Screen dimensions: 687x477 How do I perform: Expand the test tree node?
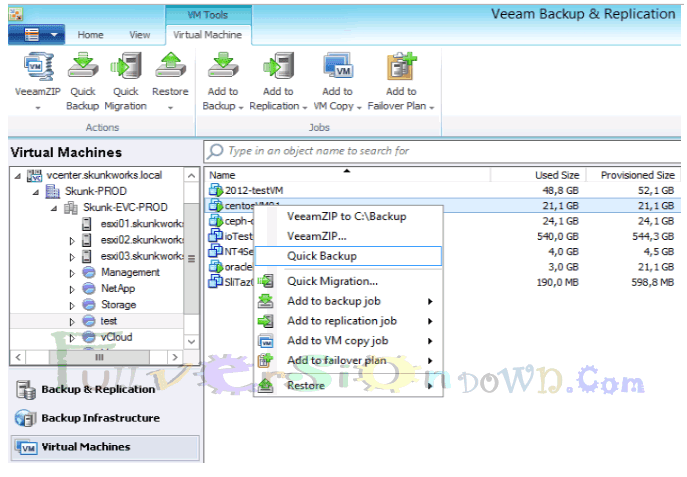click(72, 322)
